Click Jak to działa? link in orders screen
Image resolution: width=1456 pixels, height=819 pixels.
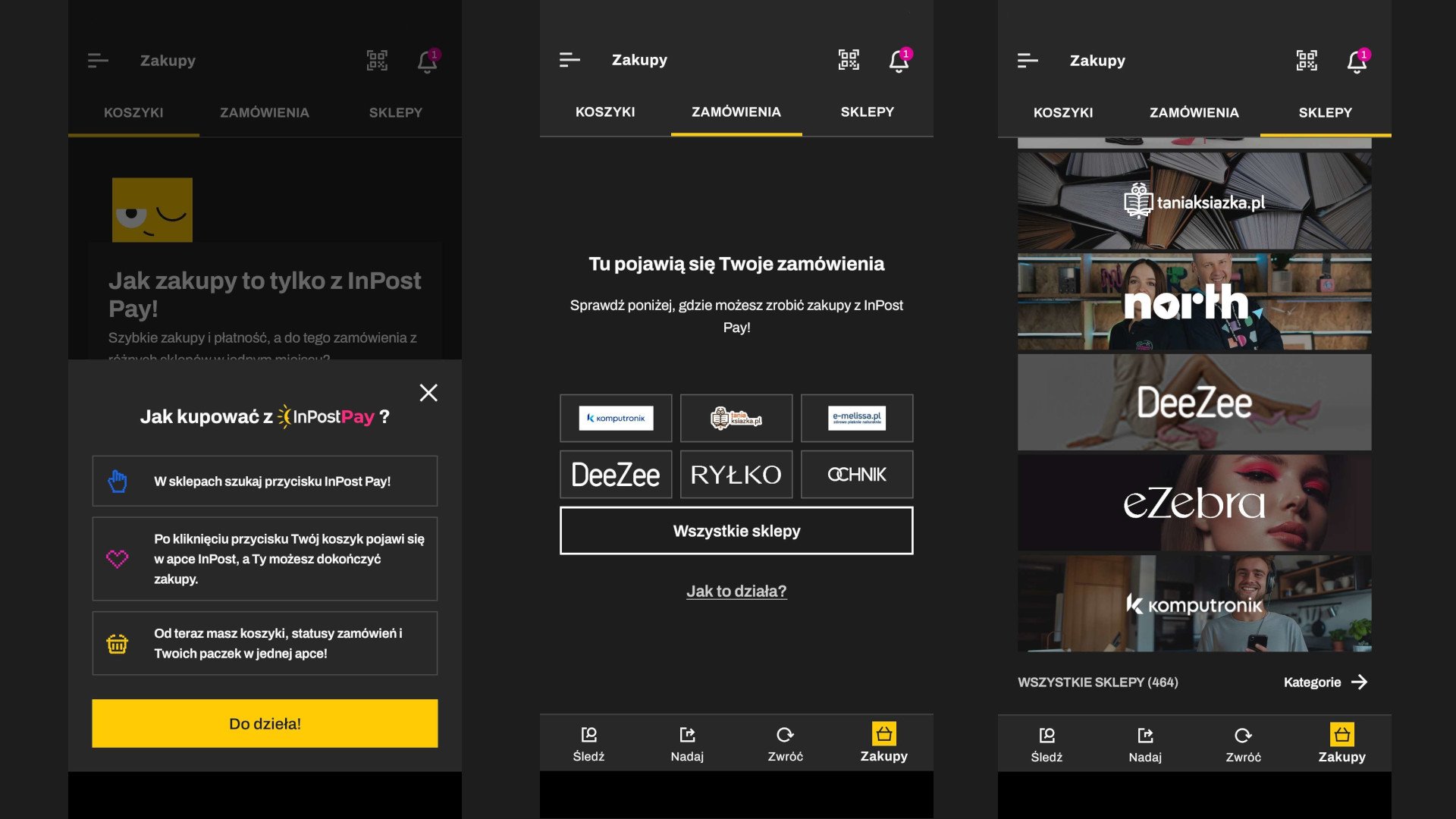click(736, 592)
